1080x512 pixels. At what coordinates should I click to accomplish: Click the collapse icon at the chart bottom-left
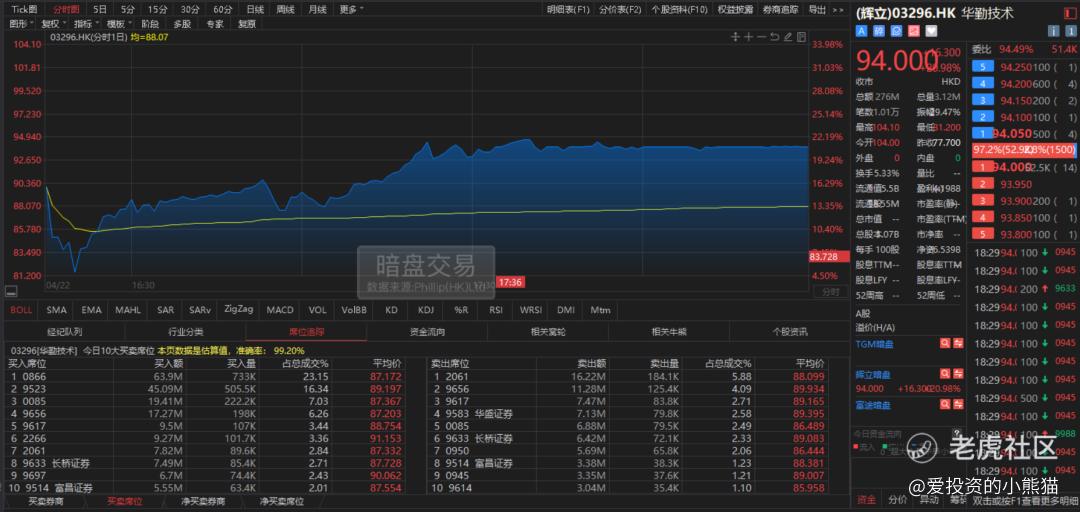coord(10,292)
